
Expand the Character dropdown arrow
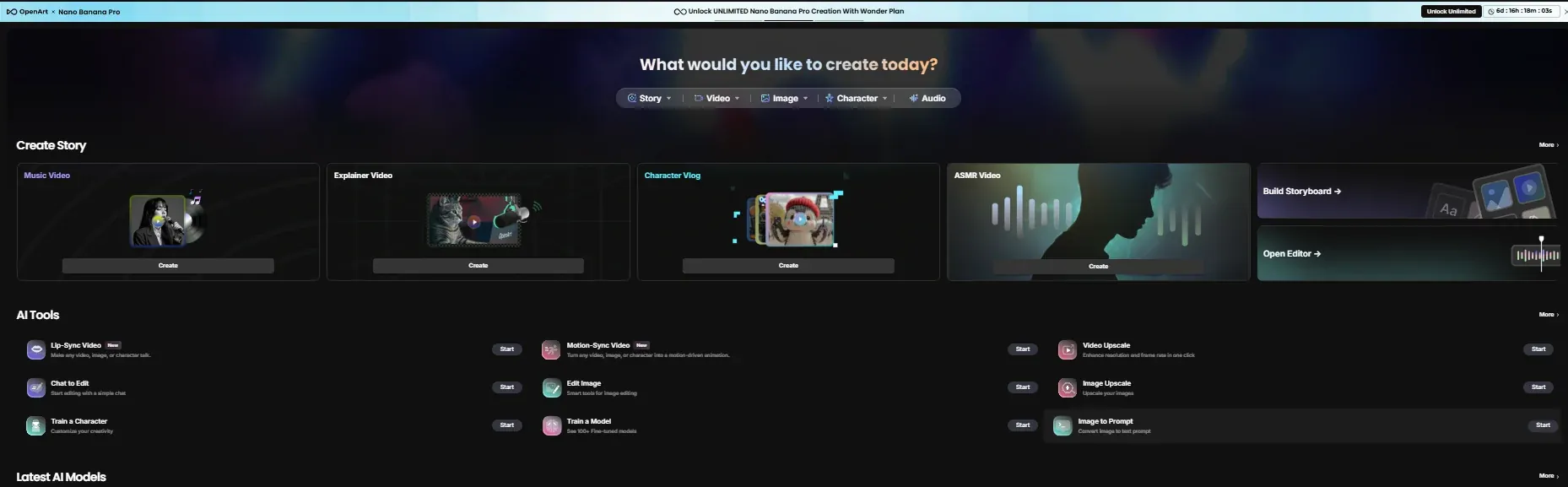tap(884, 99)
